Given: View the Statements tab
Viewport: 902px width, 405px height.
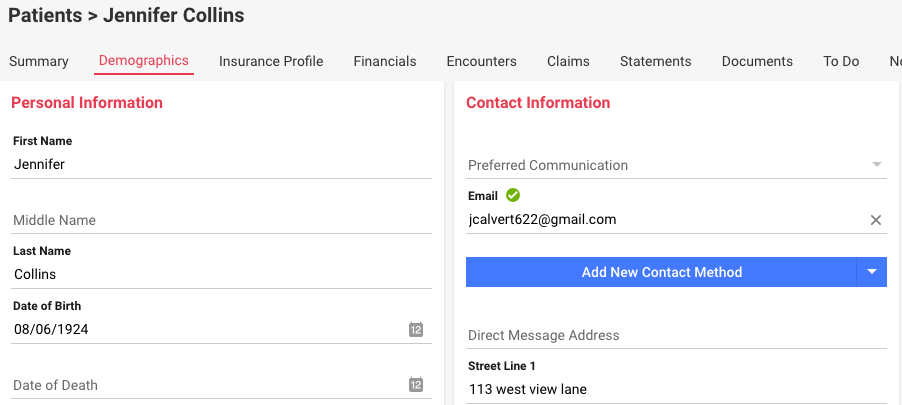Looking at the screenshot, I should 656,61.
